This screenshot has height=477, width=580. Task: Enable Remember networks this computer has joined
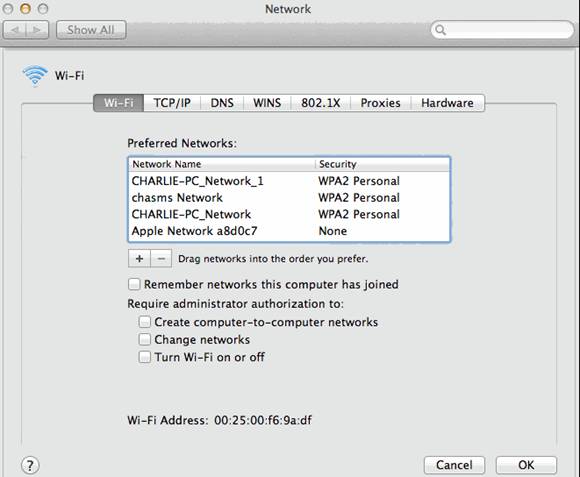[x=134, y=284]
